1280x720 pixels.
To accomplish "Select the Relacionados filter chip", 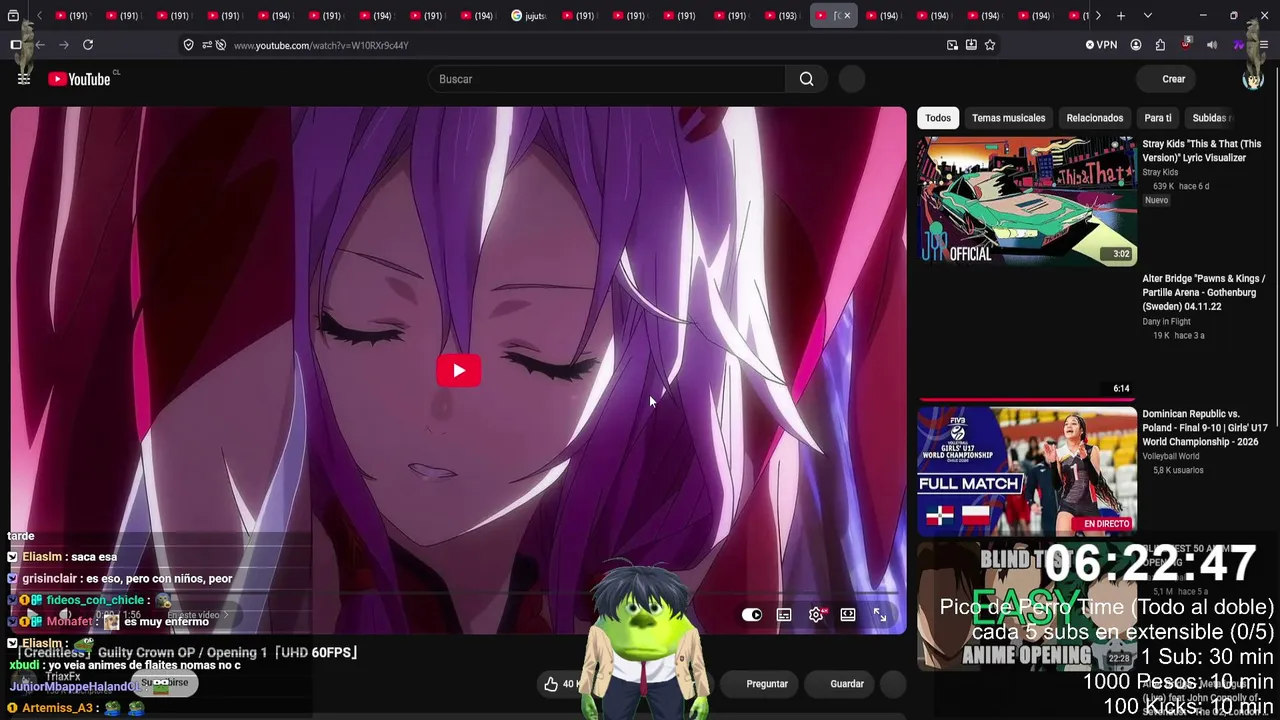I will point(1094,118).
